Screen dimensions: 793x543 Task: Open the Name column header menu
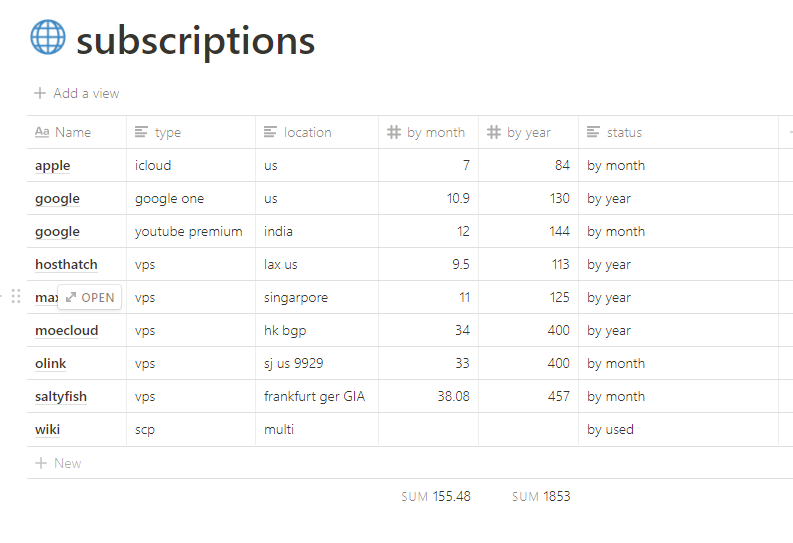click(72, 132)
